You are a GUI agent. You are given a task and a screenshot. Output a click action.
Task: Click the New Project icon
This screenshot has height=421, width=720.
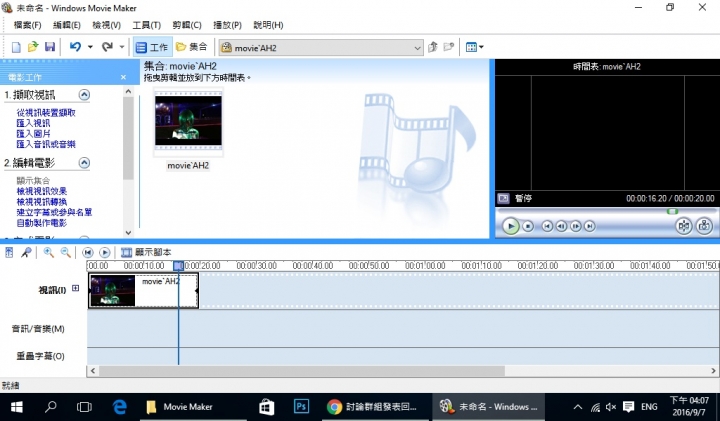[16, 47]
